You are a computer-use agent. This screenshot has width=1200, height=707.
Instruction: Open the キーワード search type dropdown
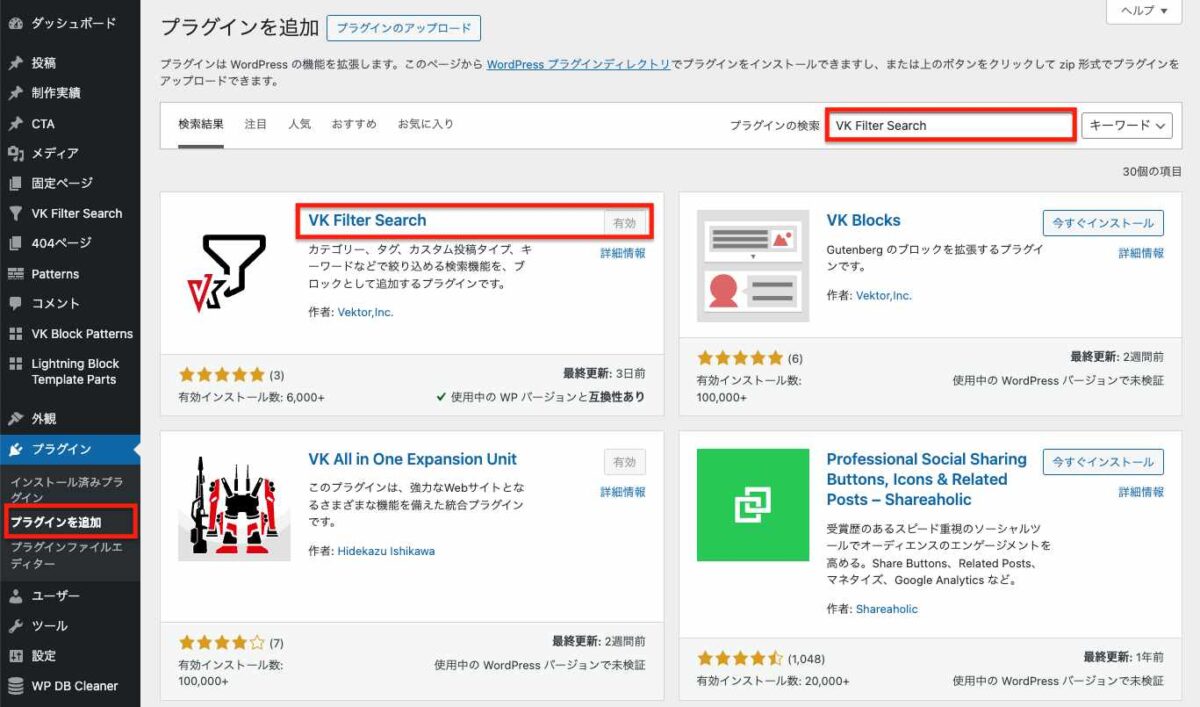tap(1126, 125)
